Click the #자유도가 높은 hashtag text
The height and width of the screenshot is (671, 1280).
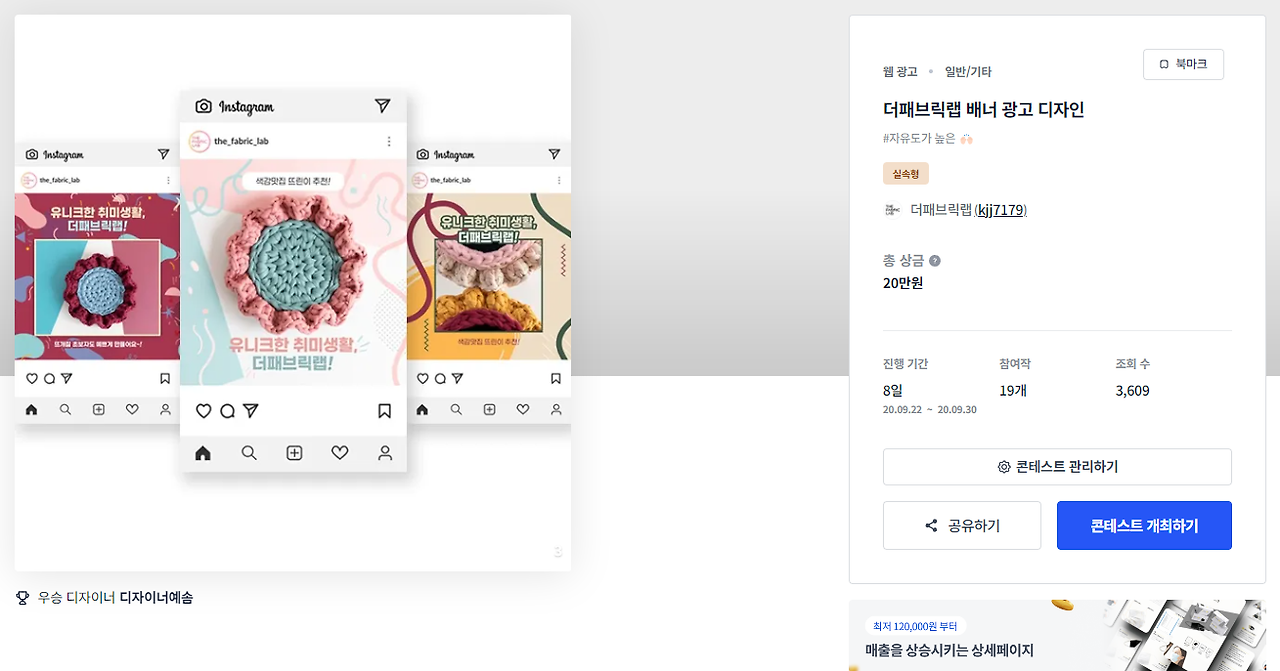(919, 139)
